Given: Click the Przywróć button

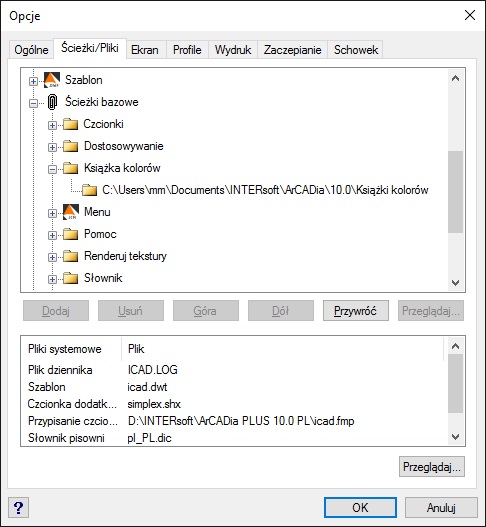Looking at the screenshot, I should pyautogui.click(x=356, y=311).
